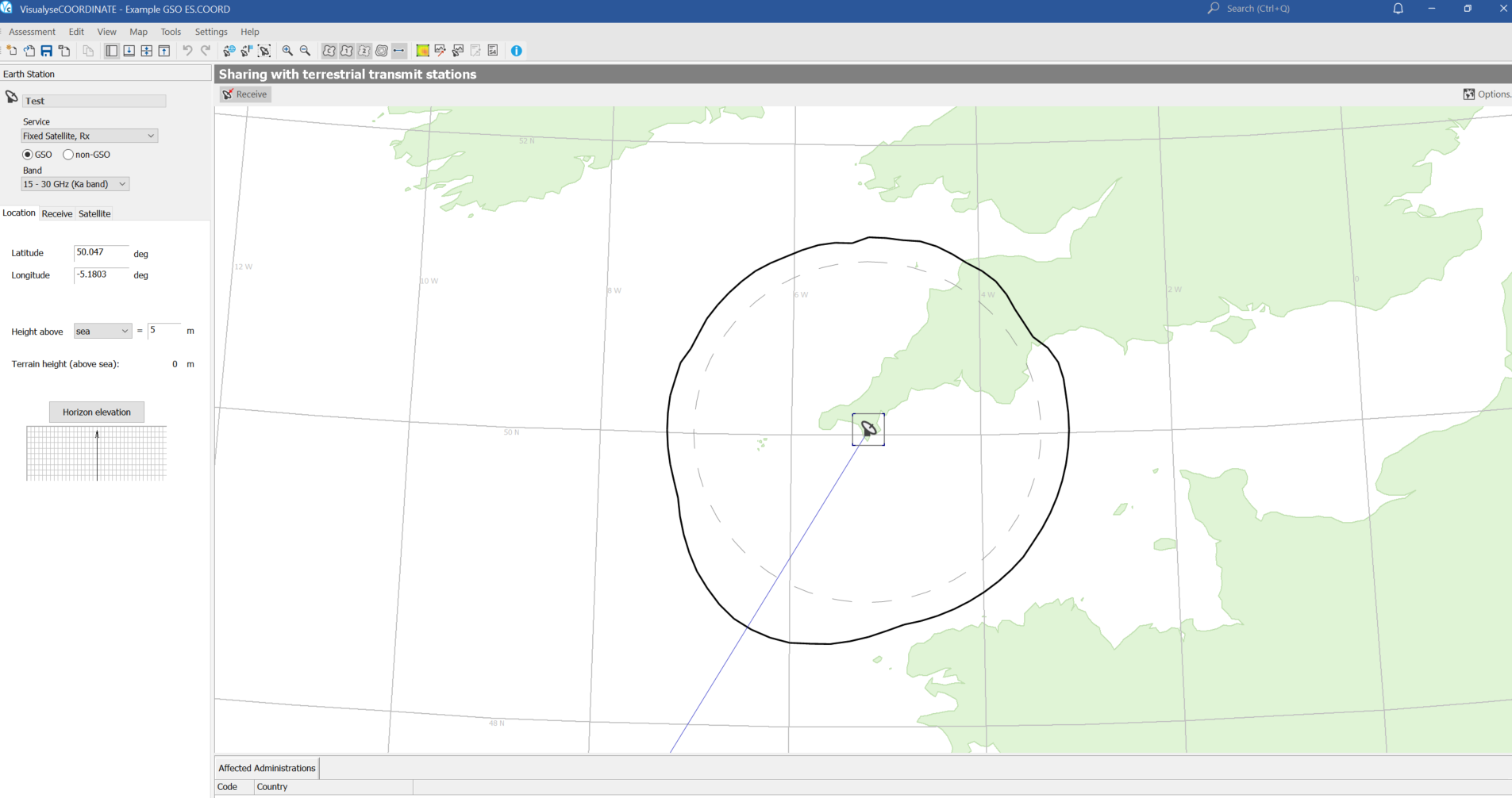Click the horizon elevation graph

tap(97, 453)
